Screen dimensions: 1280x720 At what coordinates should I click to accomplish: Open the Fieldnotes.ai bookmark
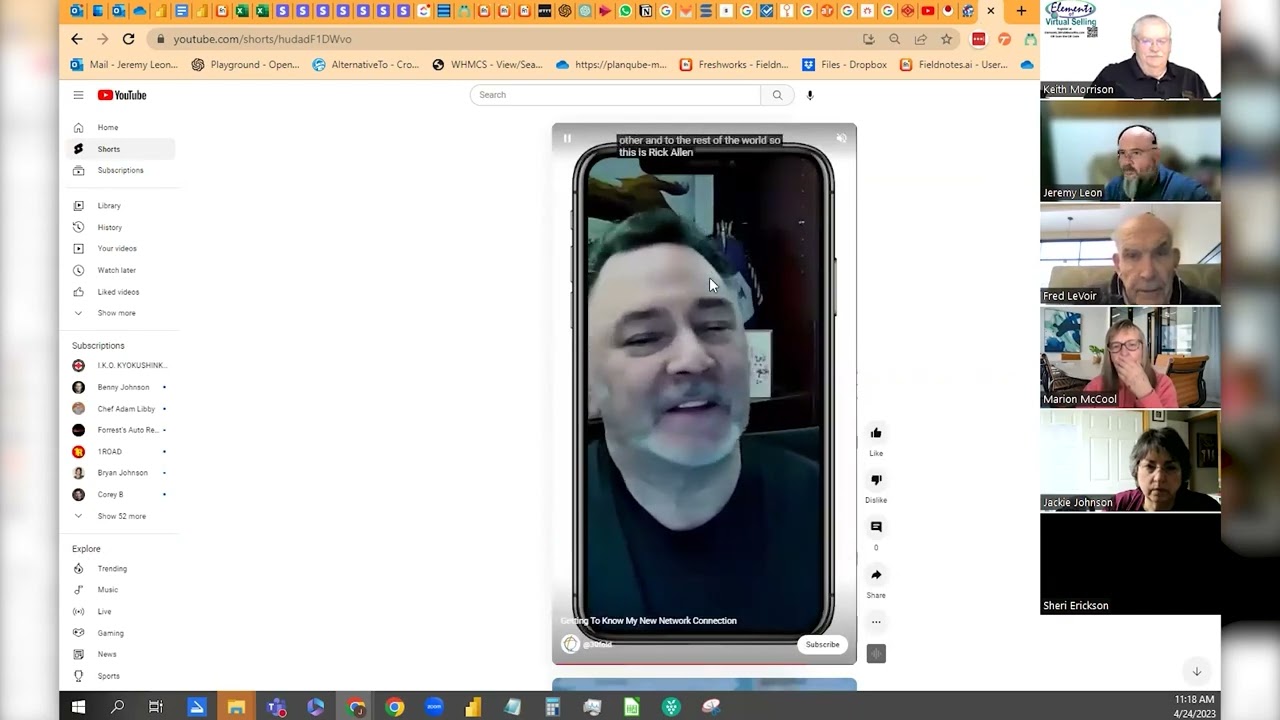(954, 65)
